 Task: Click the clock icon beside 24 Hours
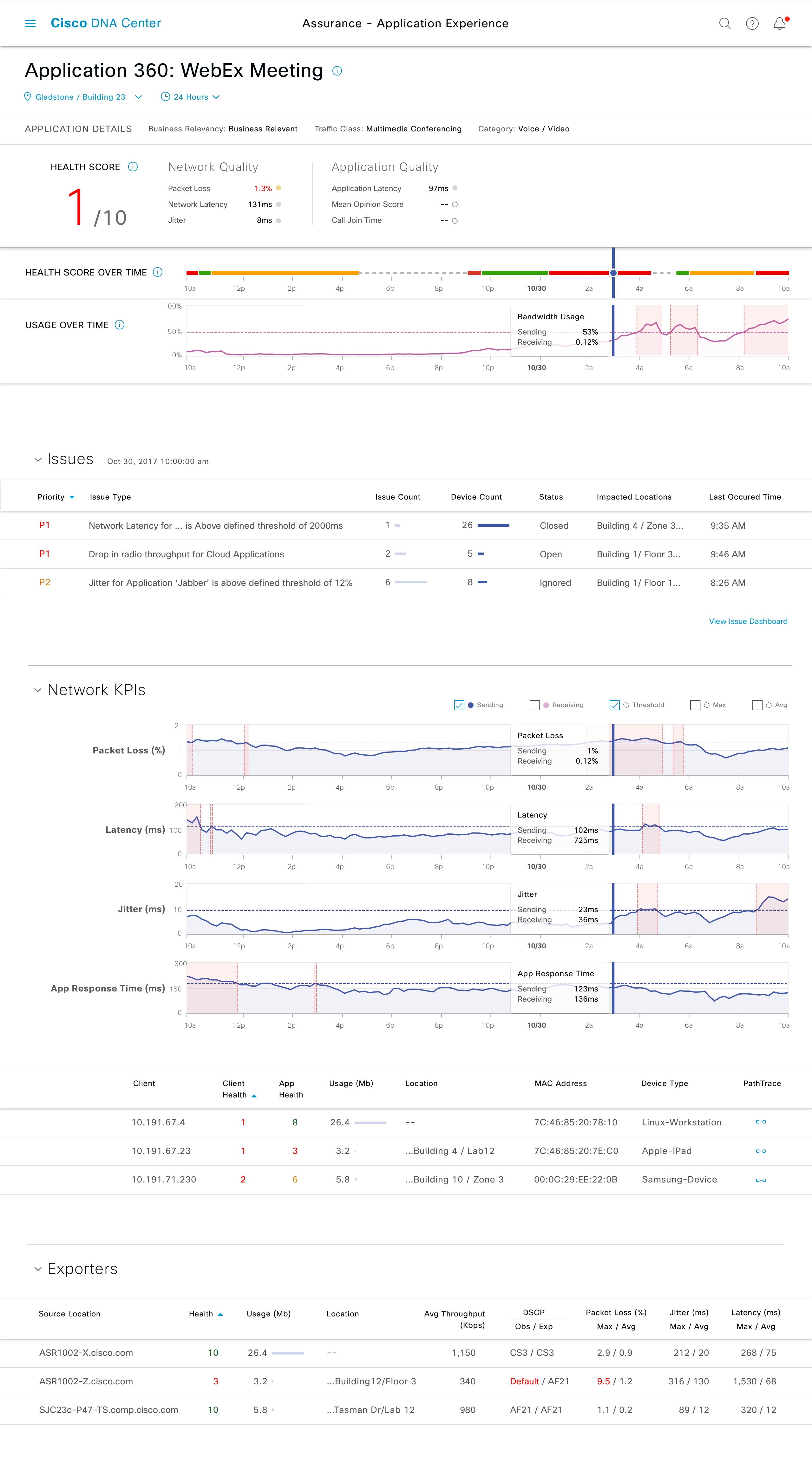click(x=165, y=97)
